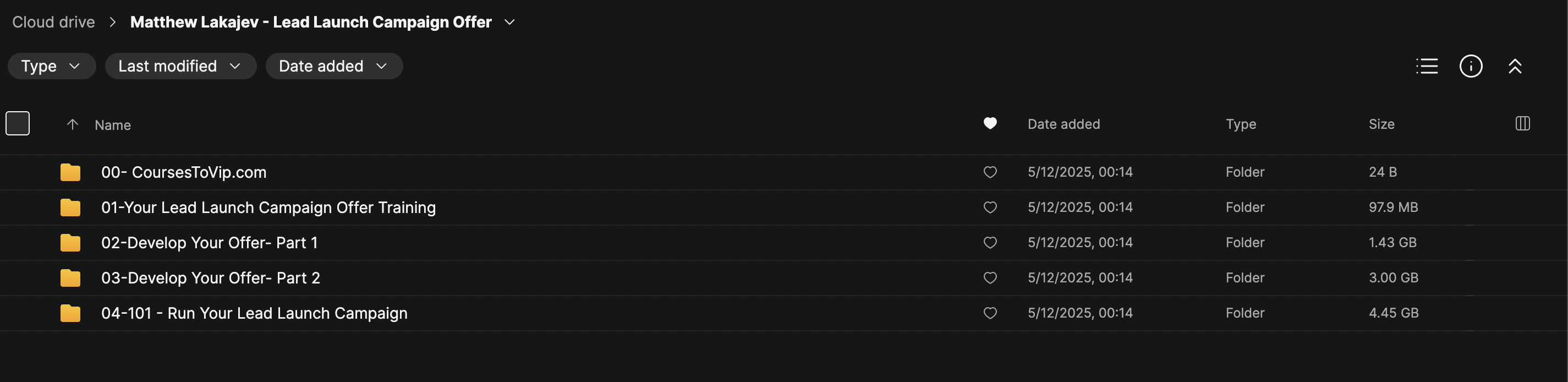The width and height of the screenshot is (1568, 382).
Task: Open the Last modified filter dropdown
Action: pyautogui.click(x=180, y=66)
